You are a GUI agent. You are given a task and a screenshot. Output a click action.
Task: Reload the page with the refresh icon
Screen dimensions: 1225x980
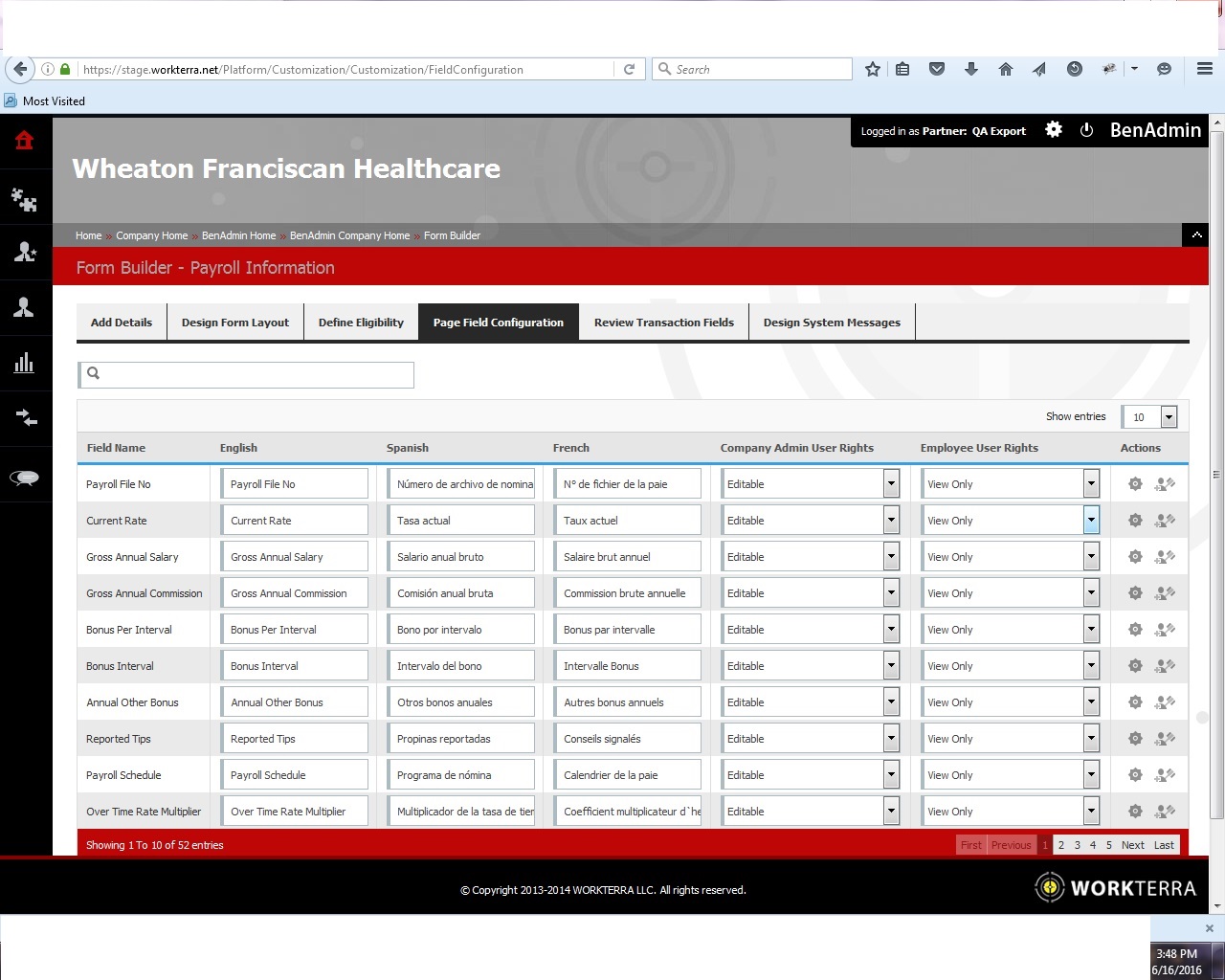tap(629, 69)
